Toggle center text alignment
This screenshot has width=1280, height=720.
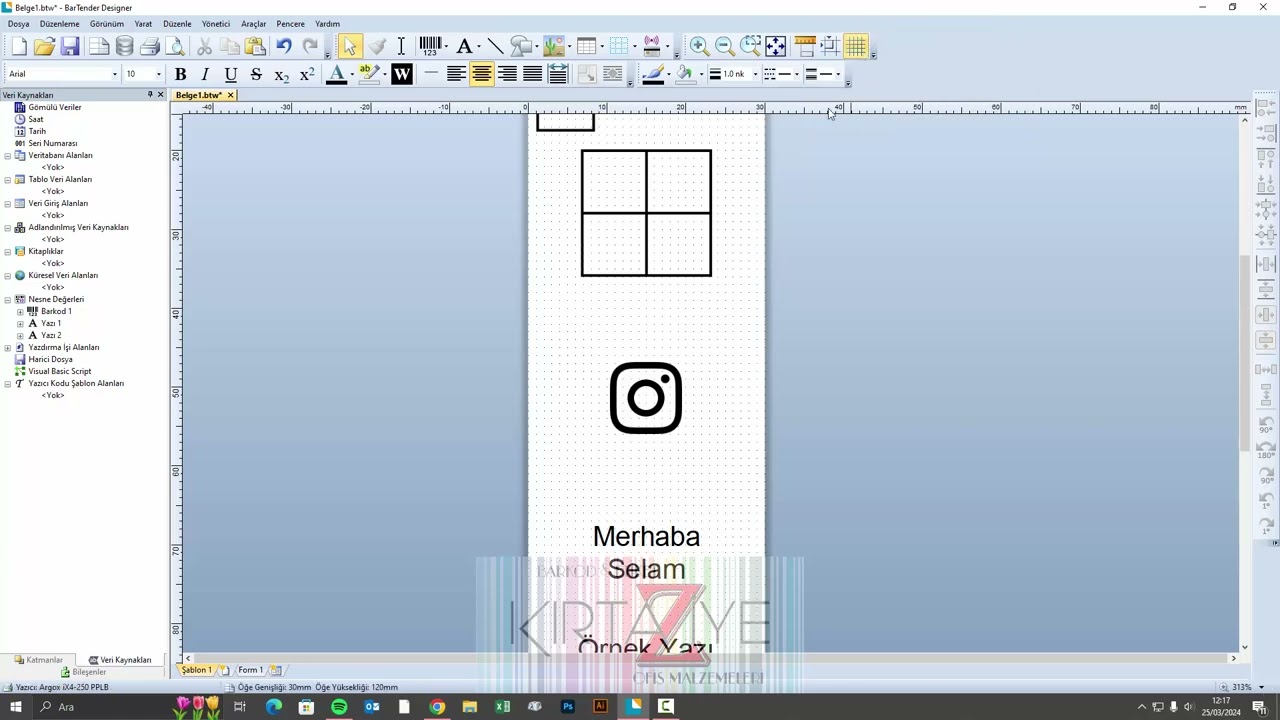coord(481,74)
